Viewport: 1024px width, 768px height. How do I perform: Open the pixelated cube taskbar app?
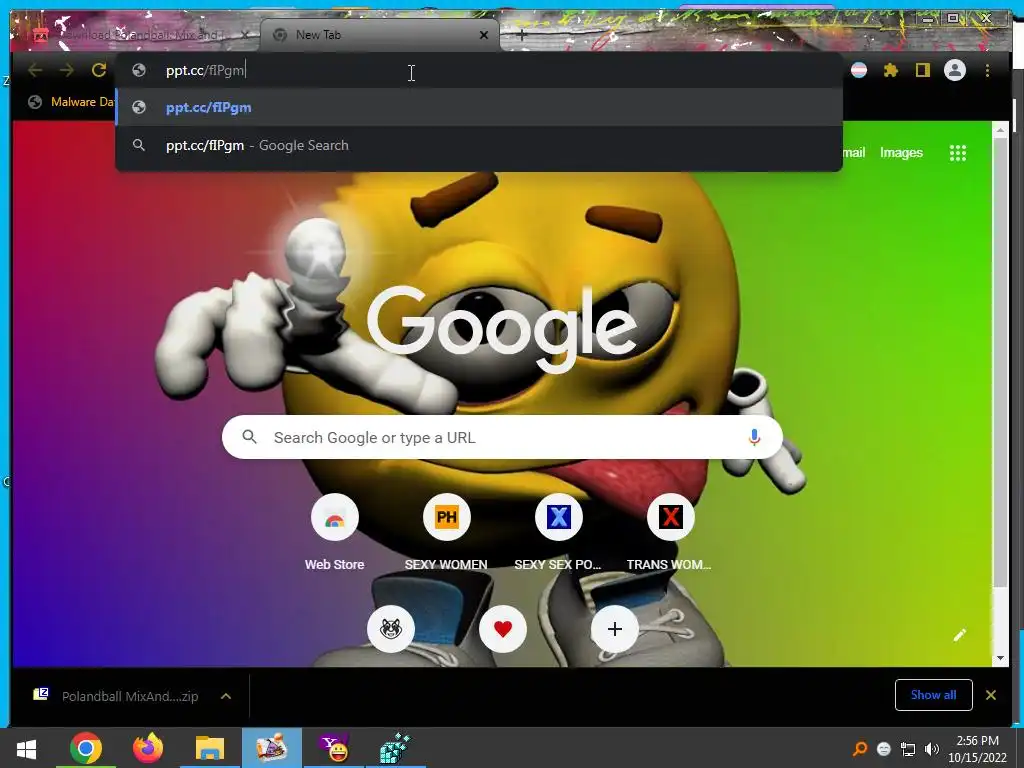396,748
